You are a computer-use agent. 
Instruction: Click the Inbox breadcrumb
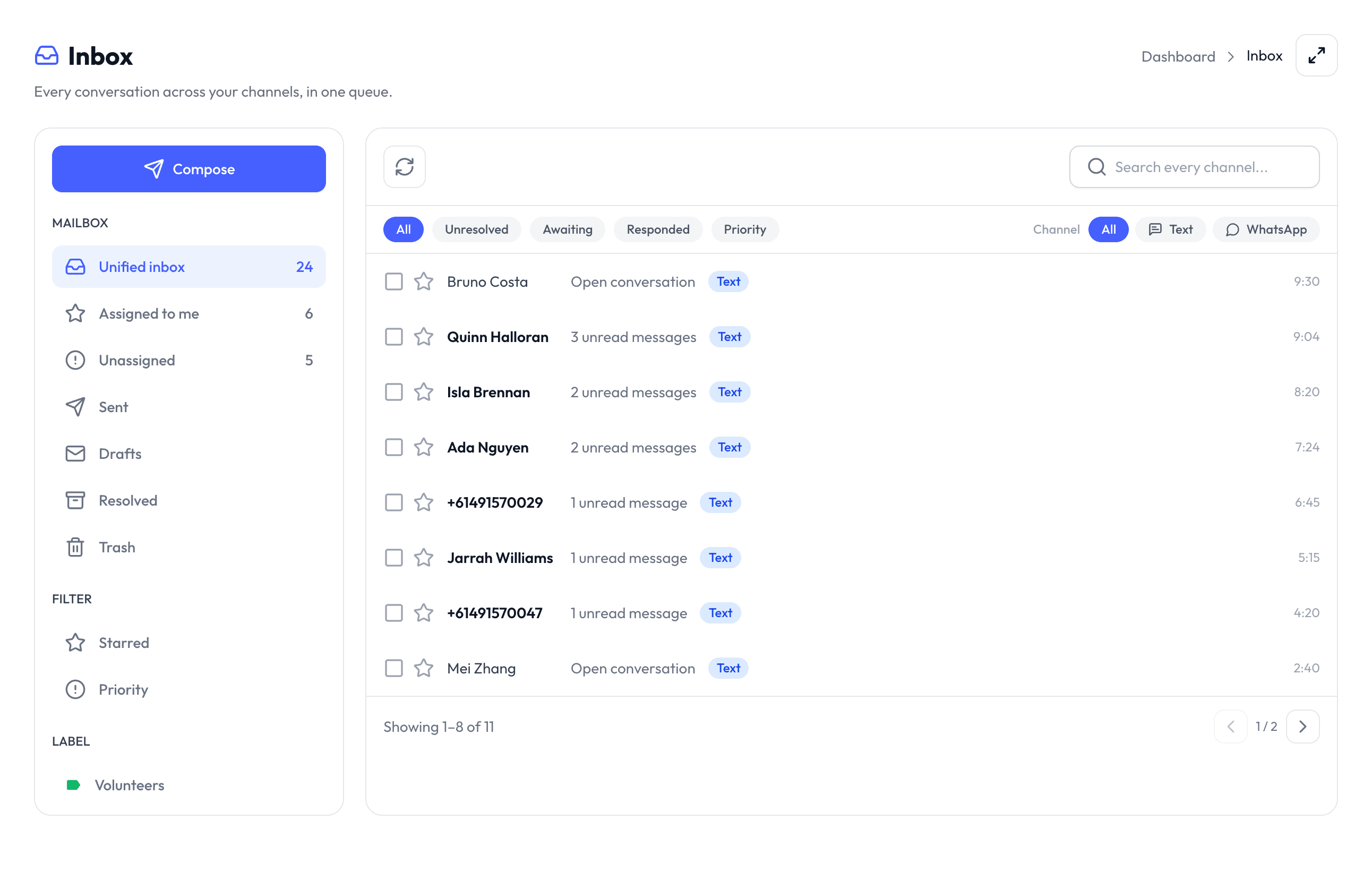1264,56
